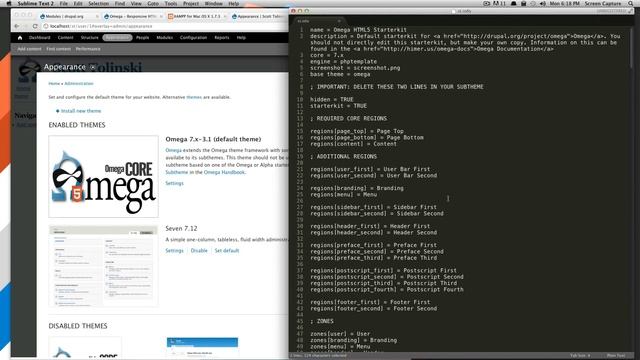Click the volume icon in the menu bar
This screenshot has height=360, width=640.
coord(542,3)
